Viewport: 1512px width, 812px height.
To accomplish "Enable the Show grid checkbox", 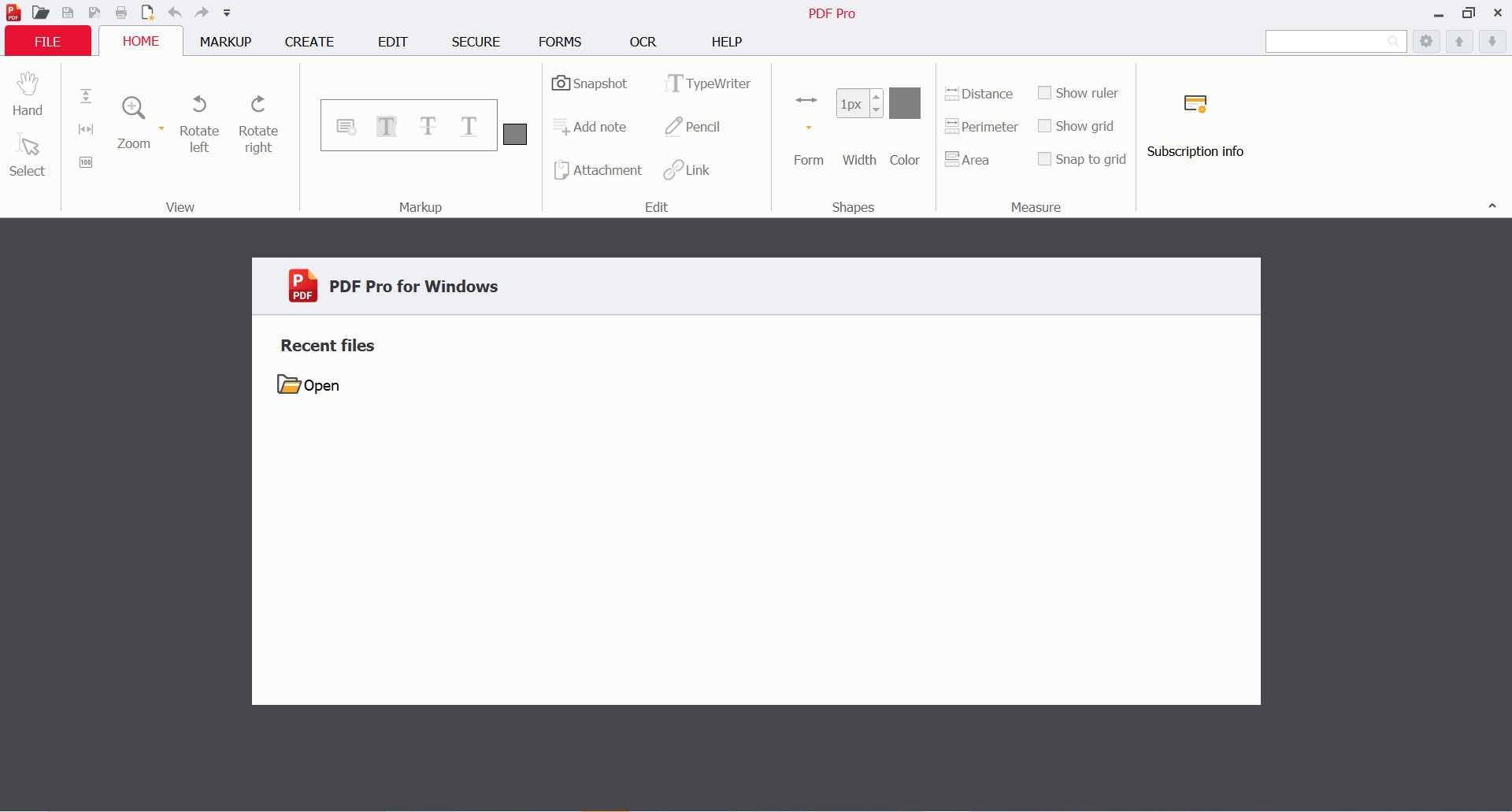I will pos(1044,126).
